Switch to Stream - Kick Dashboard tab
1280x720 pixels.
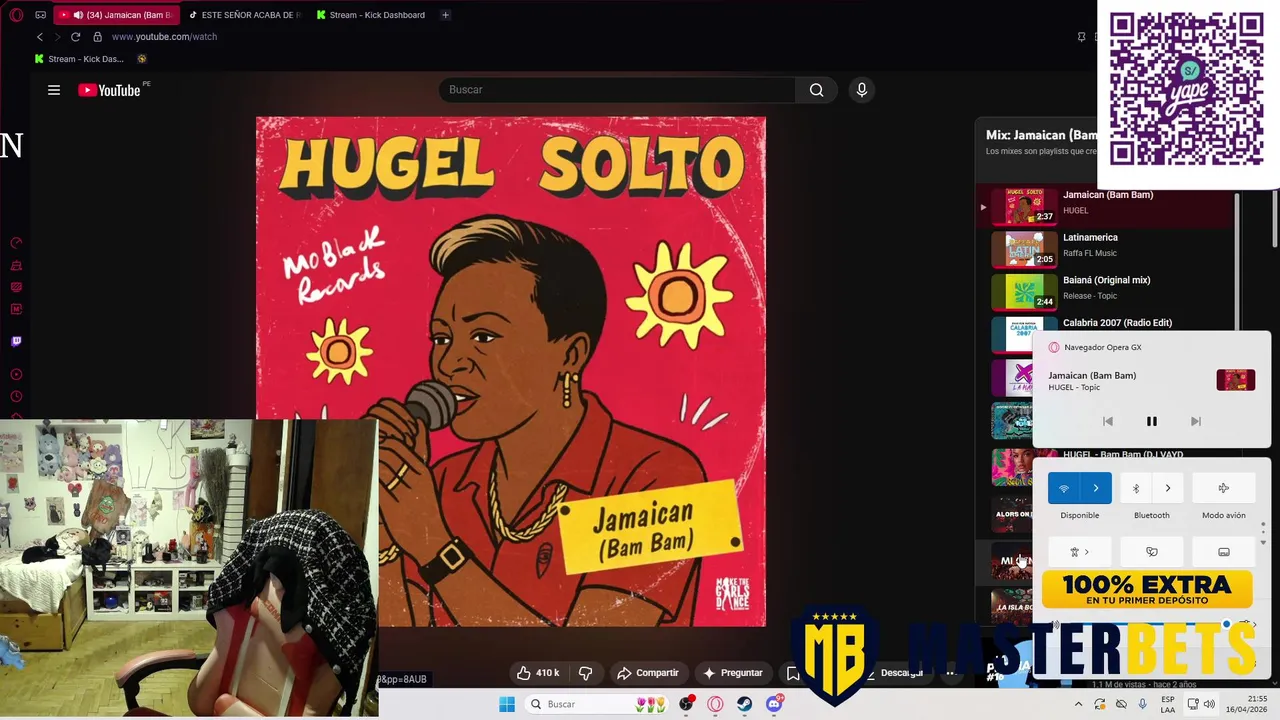371,15
